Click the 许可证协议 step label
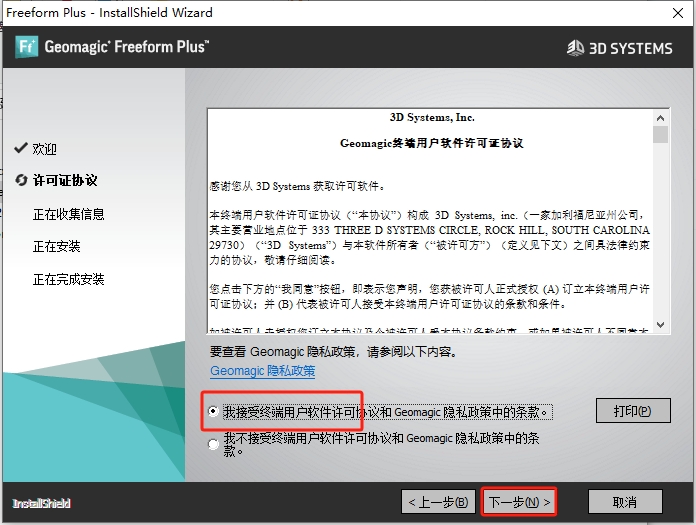The image size is (696, 525). coord(65,180)
